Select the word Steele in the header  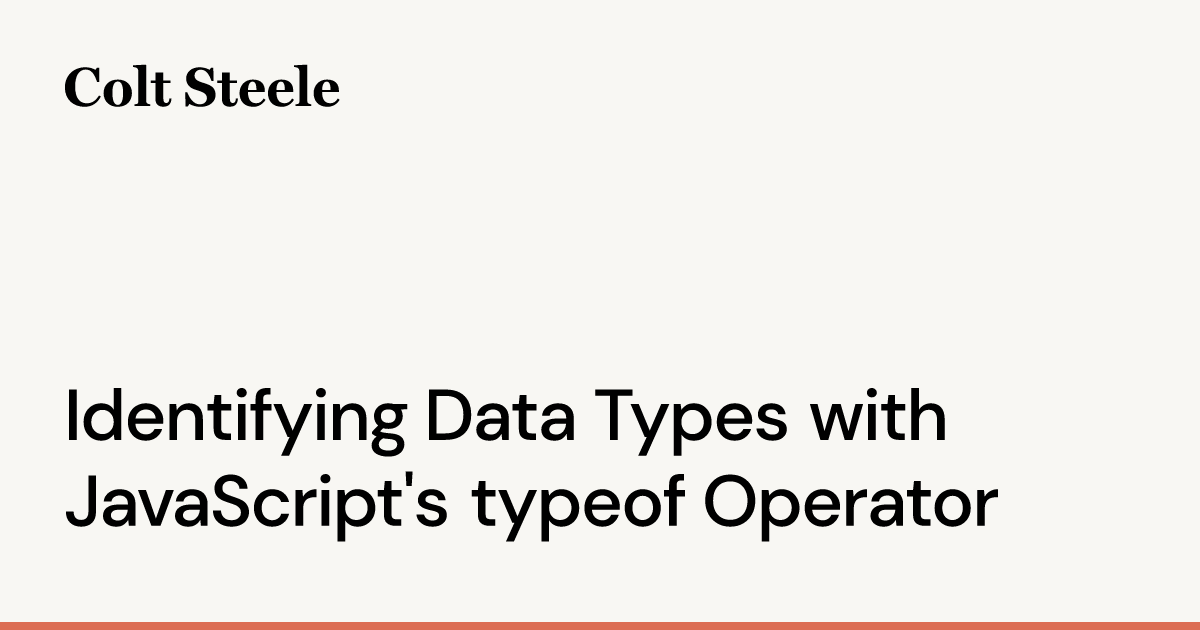(x=263, y=88)
